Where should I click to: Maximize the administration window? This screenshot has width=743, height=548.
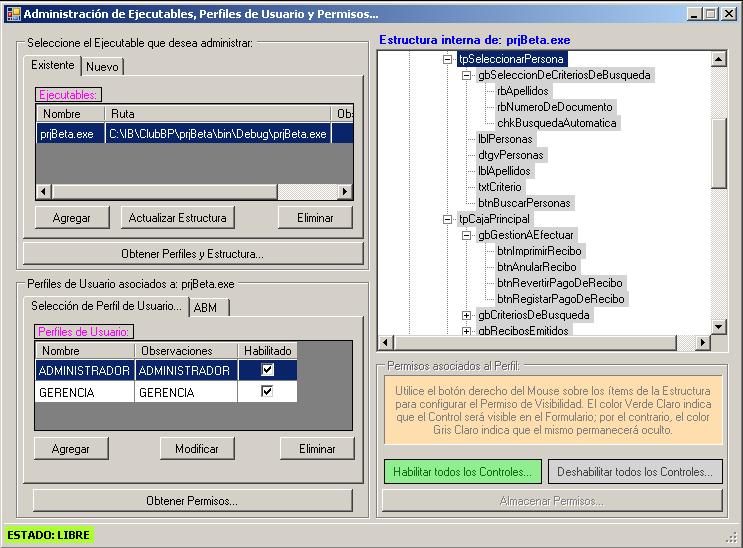[711, 14]
